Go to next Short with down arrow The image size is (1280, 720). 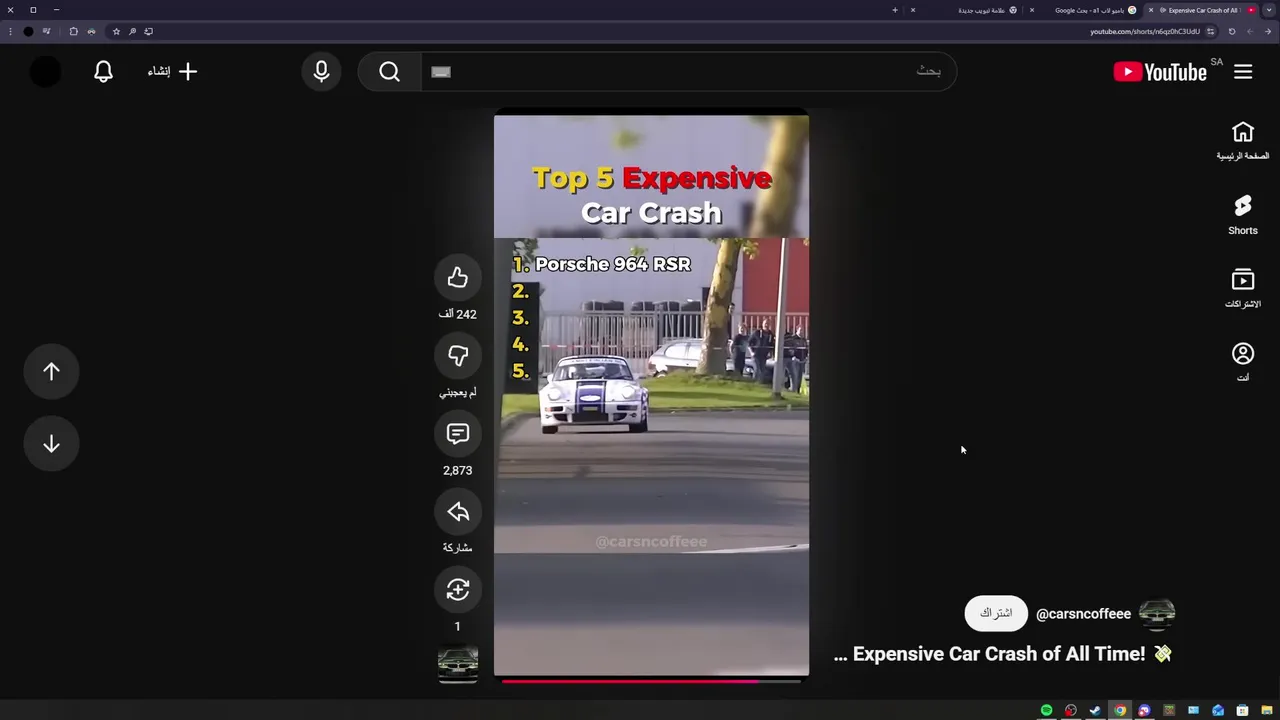51,444
